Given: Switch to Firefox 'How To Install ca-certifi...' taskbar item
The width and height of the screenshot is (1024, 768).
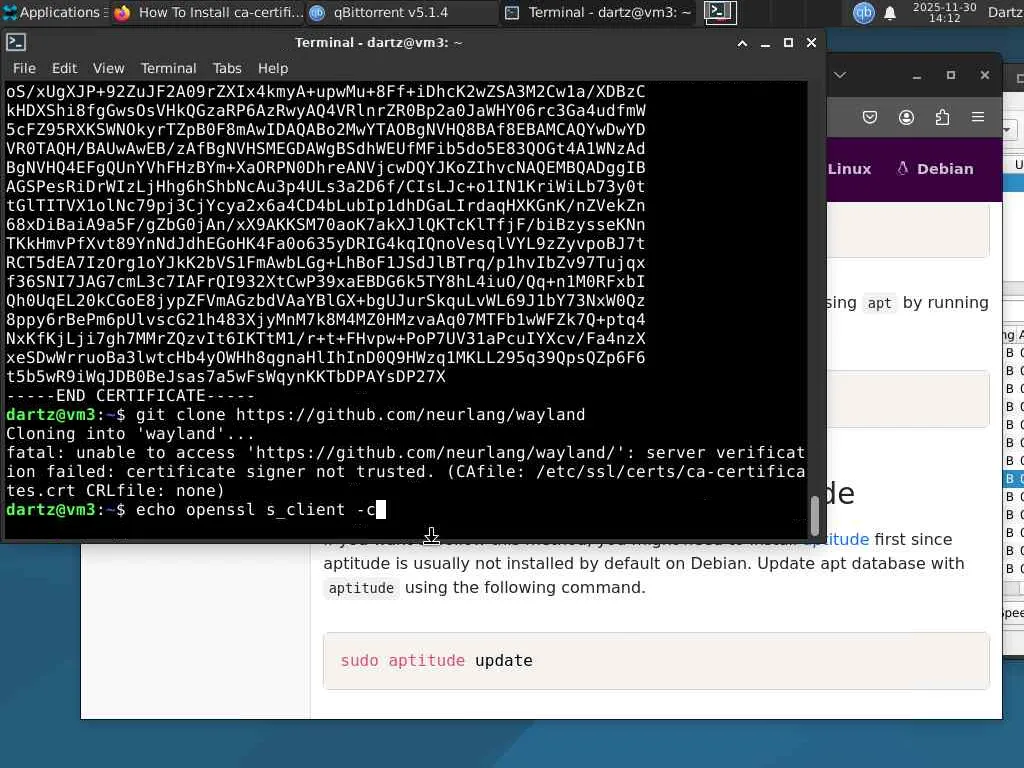Looking at the screenshot, I should point(208,12).
